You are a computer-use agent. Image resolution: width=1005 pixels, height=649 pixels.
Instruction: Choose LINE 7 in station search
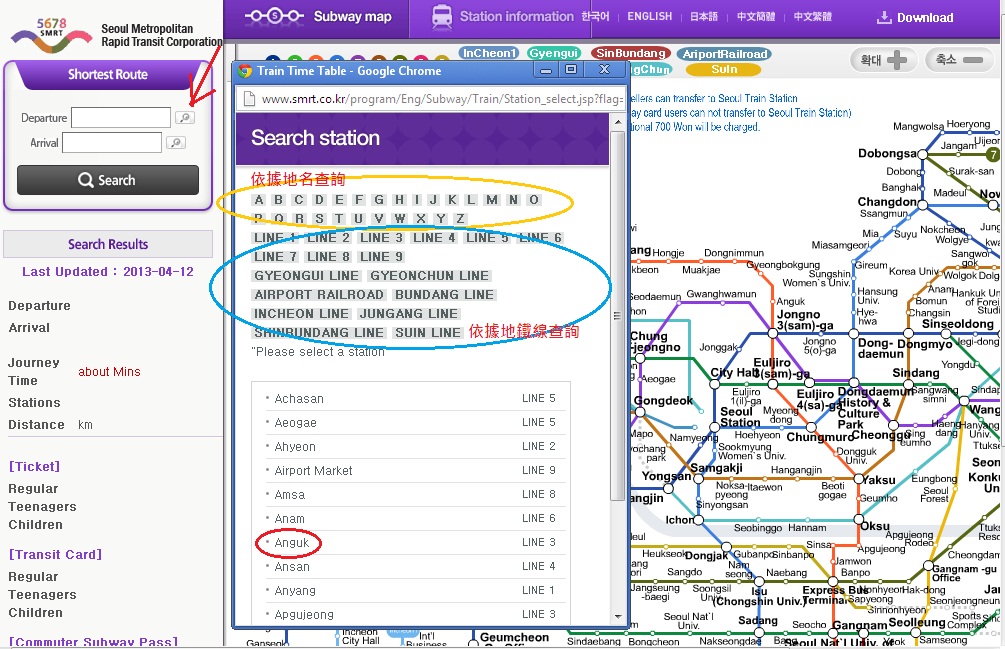[x=276, y=257]
